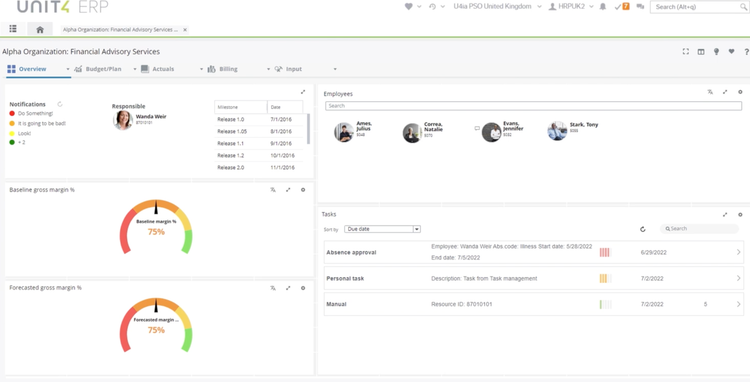
Task: Switch to the Input tab
Action: click(x=288, y=69)
